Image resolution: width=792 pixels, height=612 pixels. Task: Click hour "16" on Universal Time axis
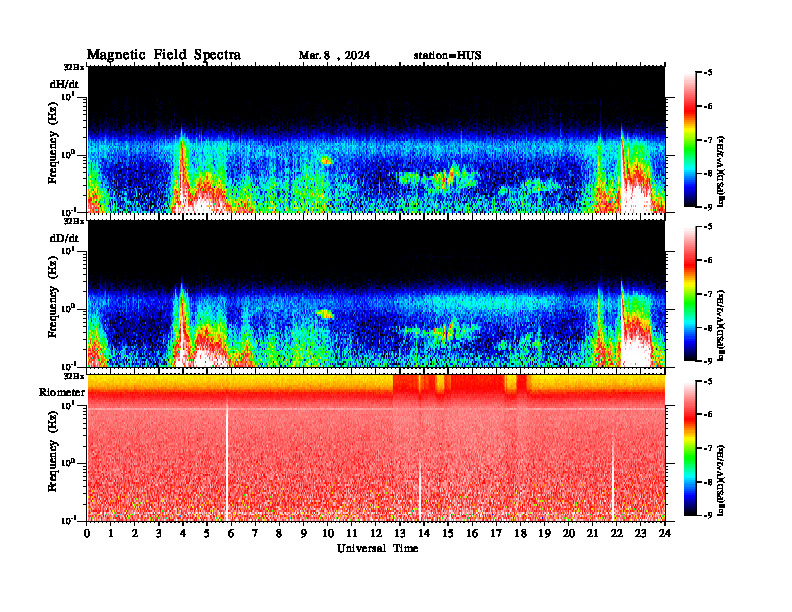tap(472, 533)
